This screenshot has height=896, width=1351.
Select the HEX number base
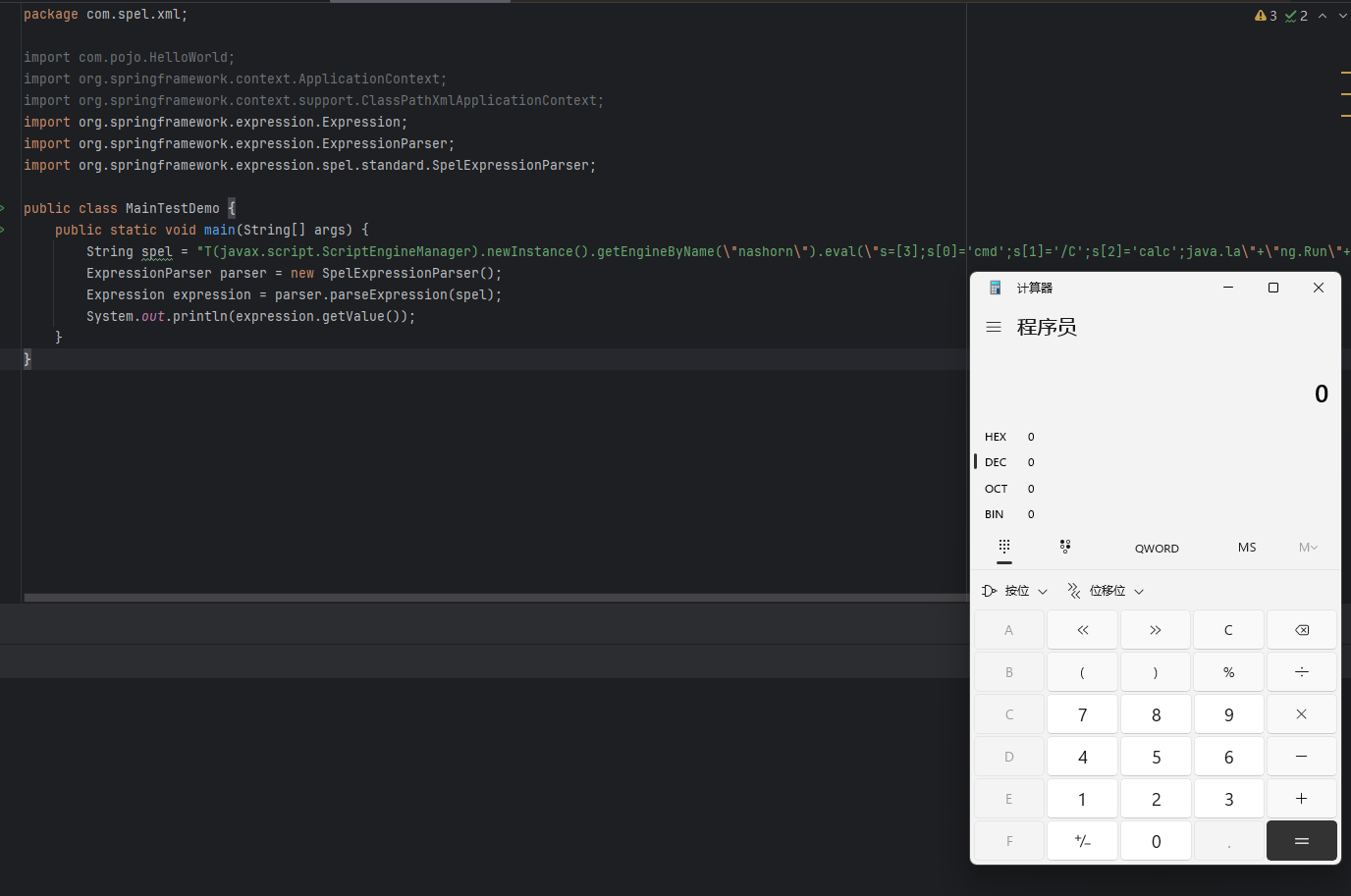(x=996, y=437)
